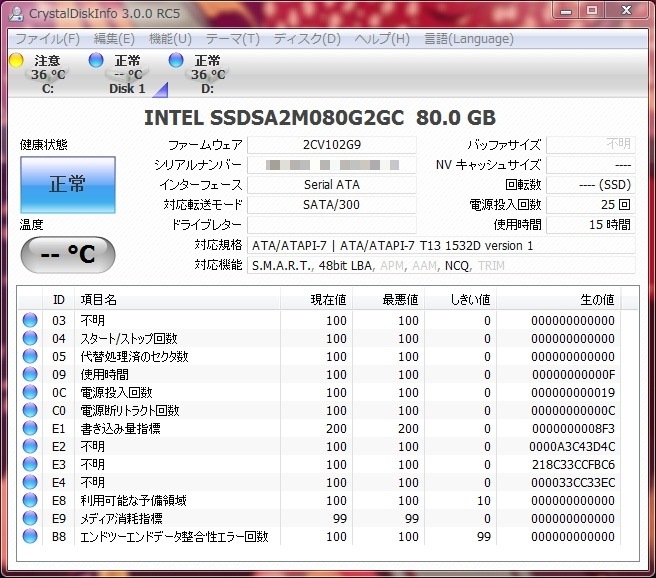Open the ファイル(F) menu

pos(47,39)
